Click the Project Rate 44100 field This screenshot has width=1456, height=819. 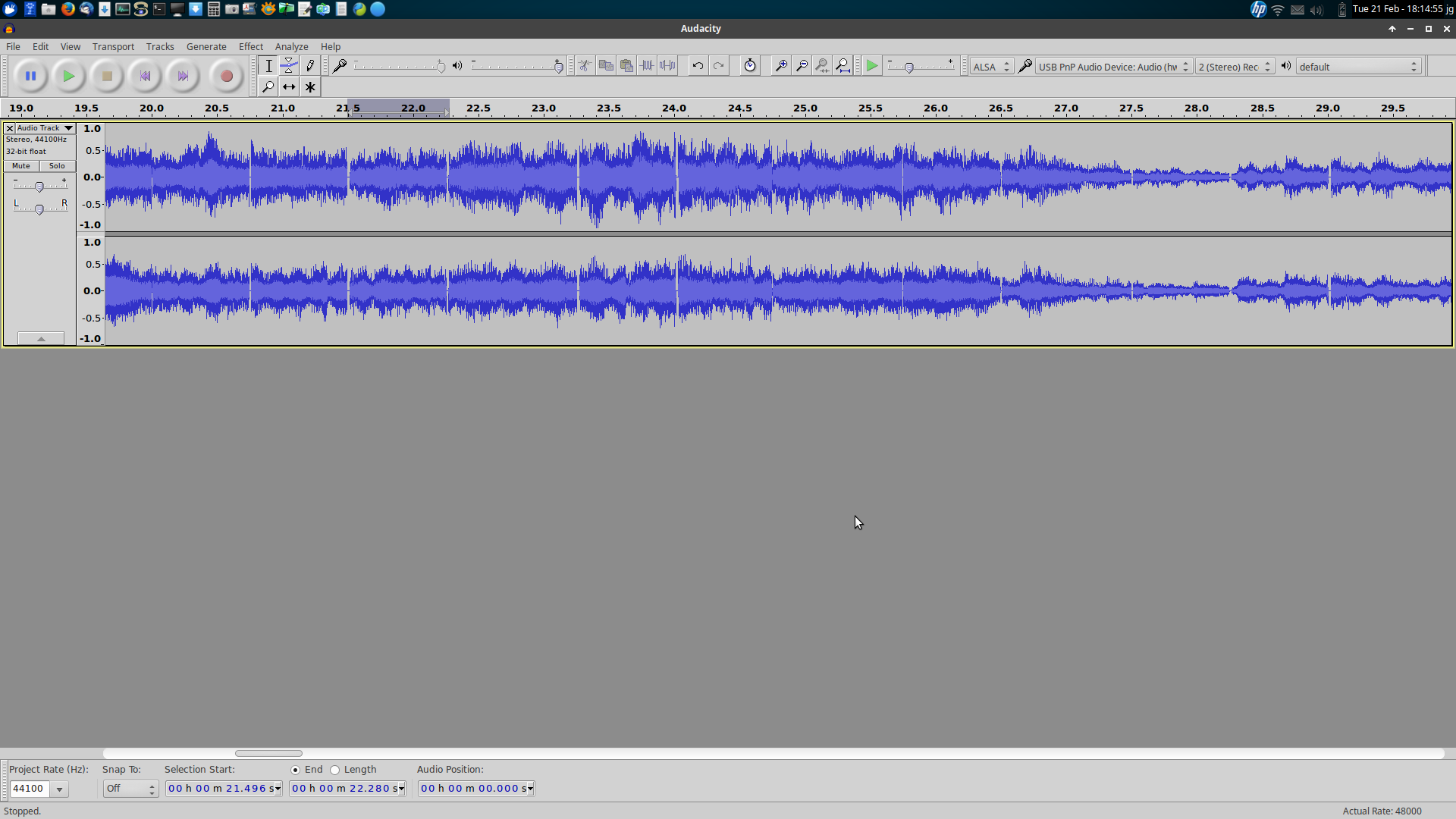coord(30,789)
